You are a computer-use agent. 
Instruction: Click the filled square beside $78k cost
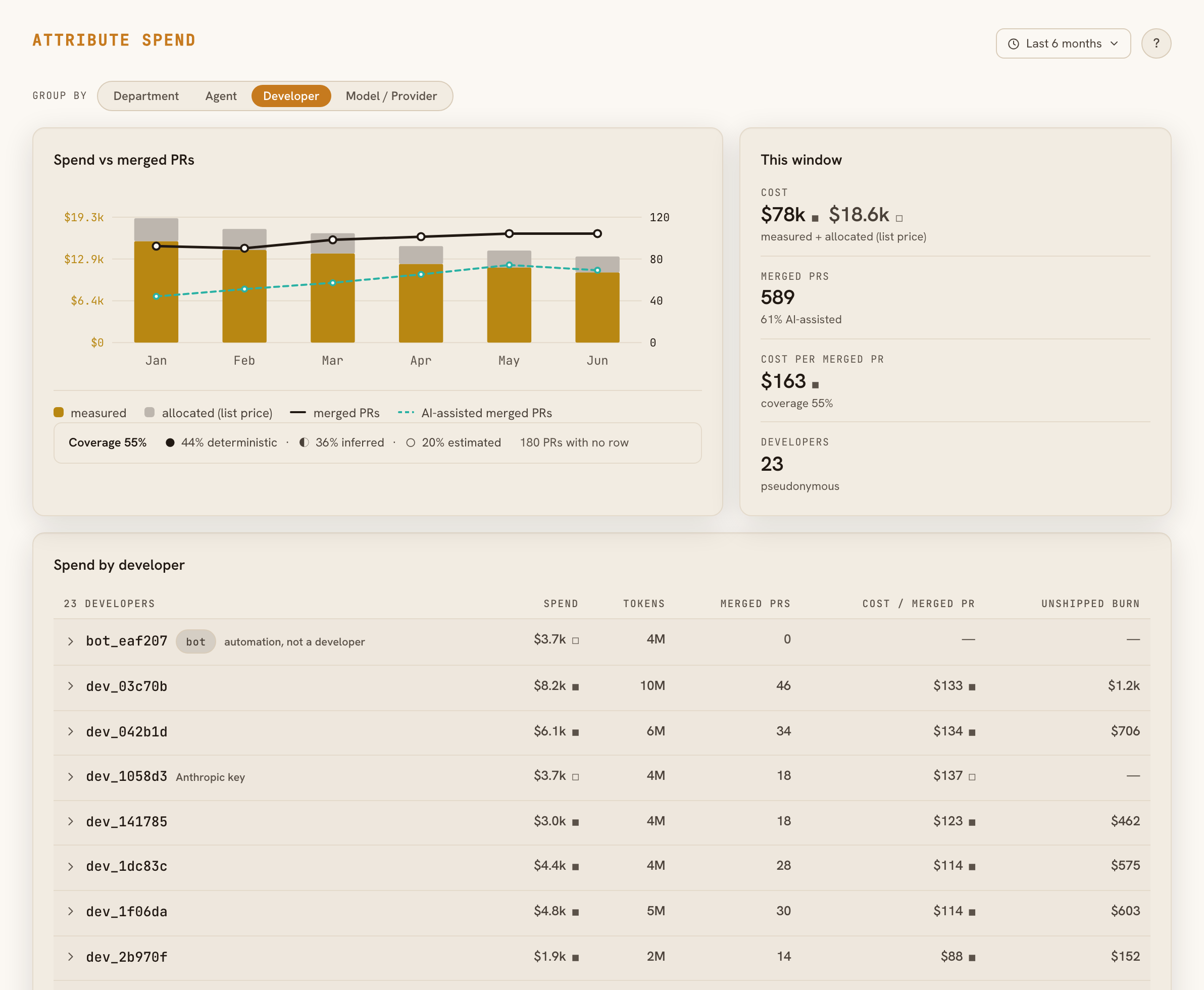815,218
